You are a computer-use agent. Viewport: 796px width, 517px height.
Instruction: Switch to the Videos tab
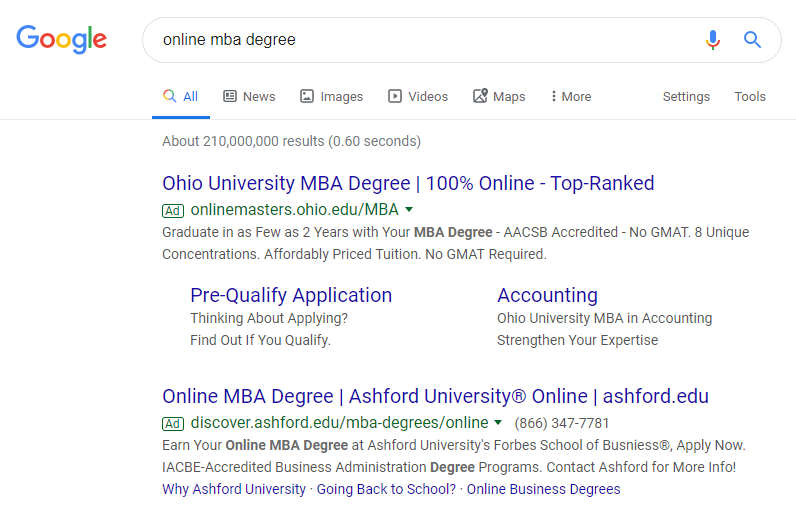coord(418,96)
